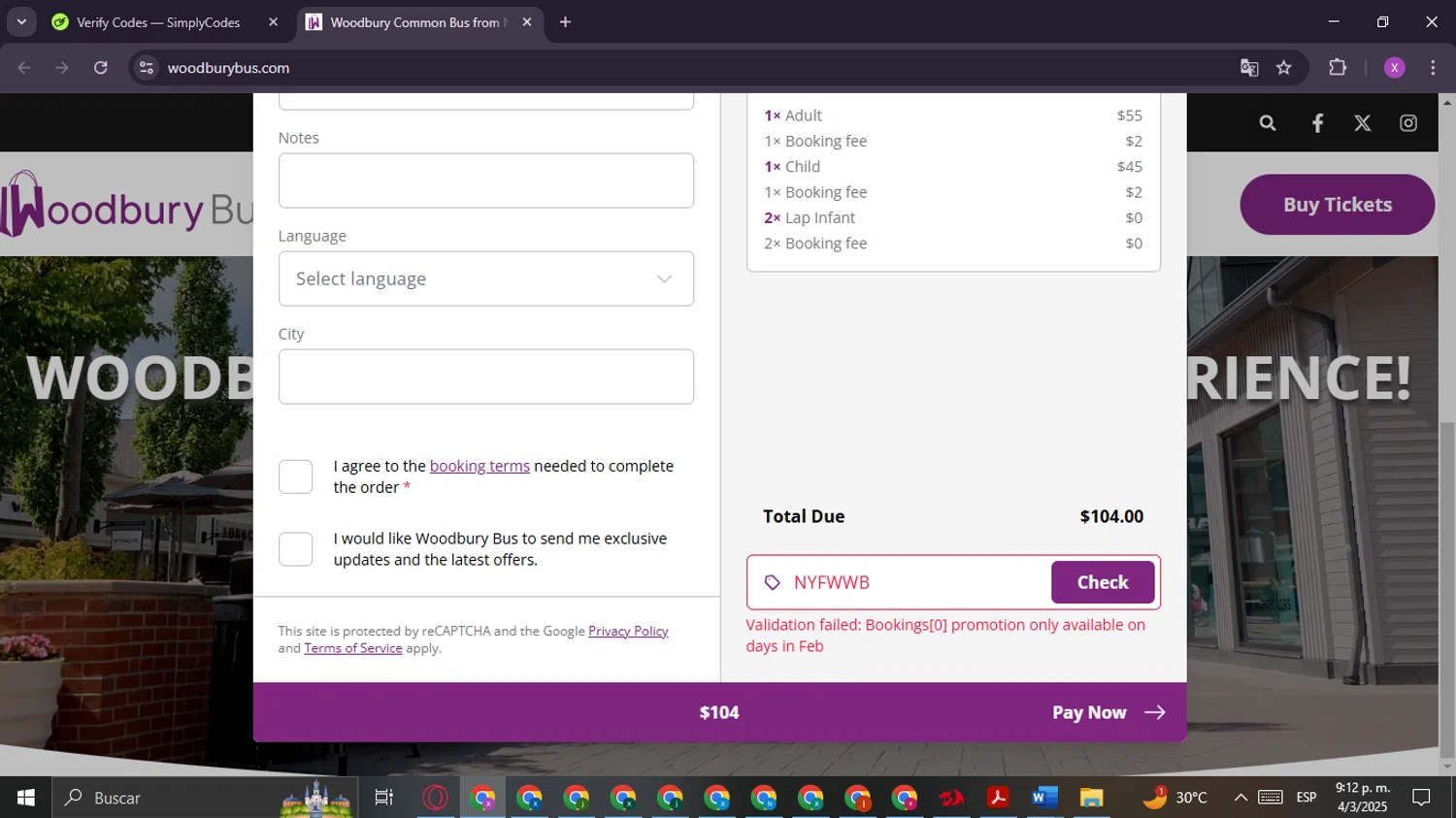Viewport: 1456px width, 818px height.
Task: Open Task View on the taskbar
Action: point(384,798)
